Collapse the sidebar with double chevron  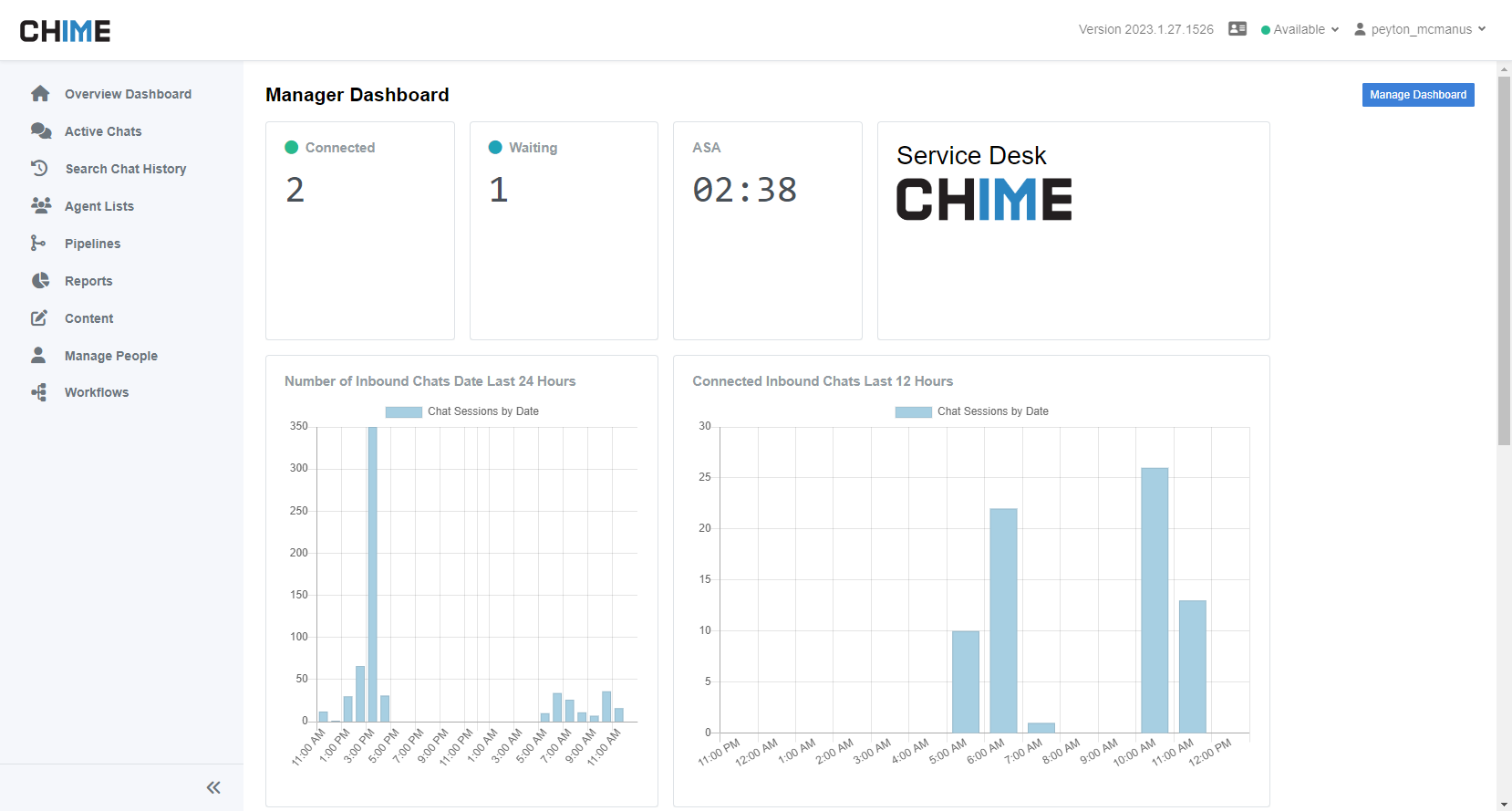[x=213, y=787]
